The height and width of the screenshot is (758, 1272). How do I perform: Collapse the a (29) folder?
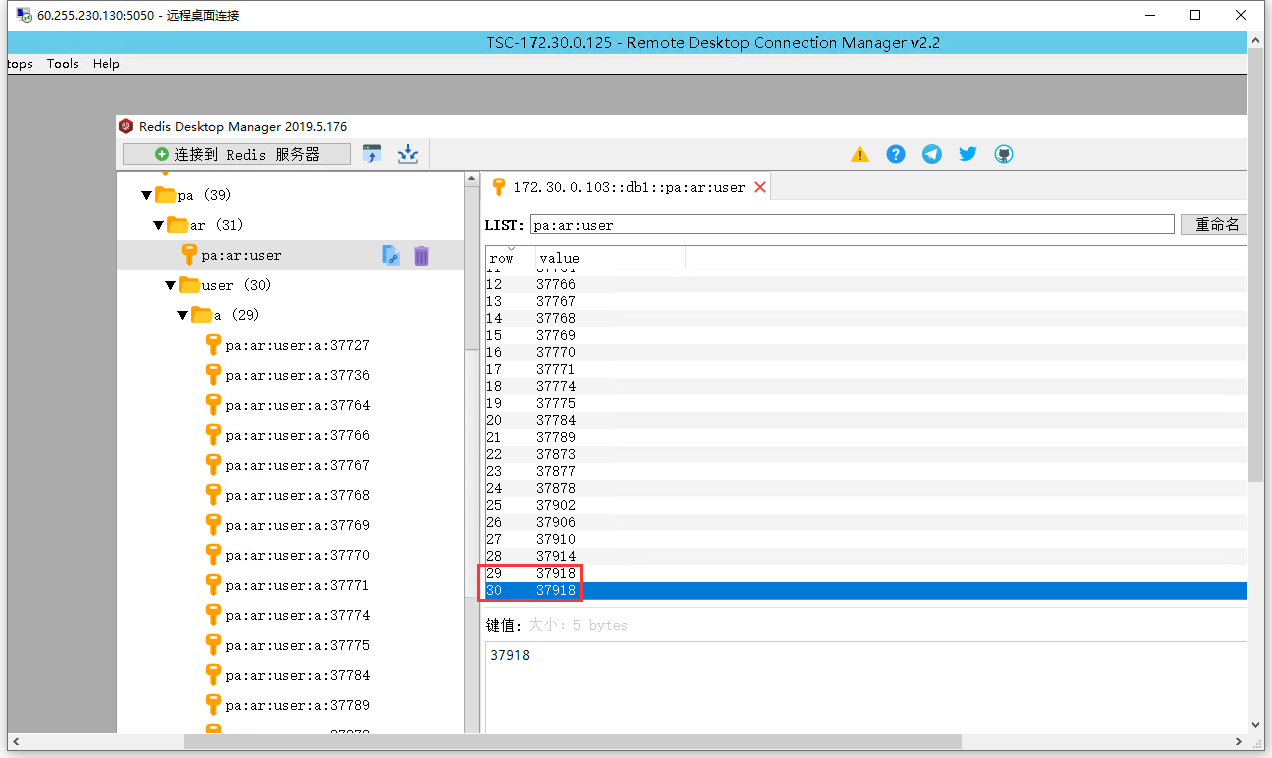(x=183, y=315)
